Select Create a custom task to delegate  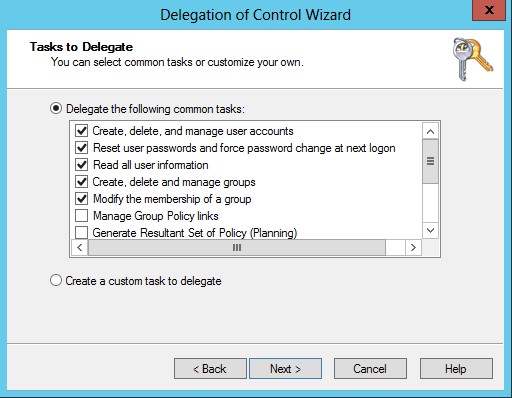[56, 280]
